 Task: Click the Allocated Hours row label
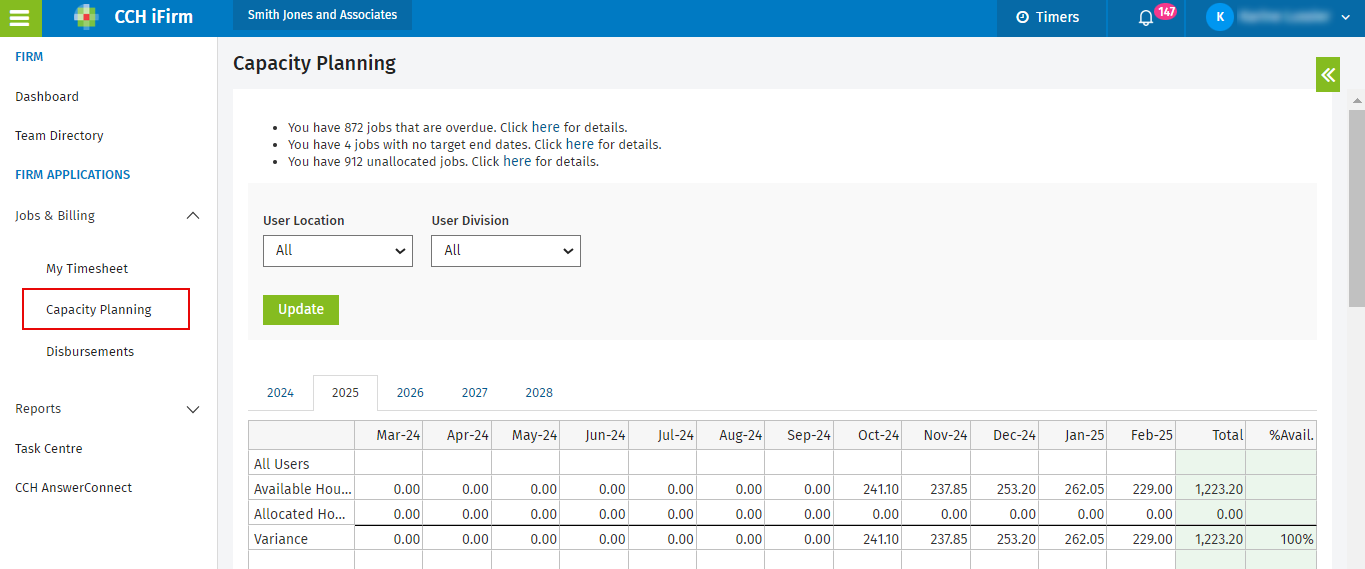302,514
